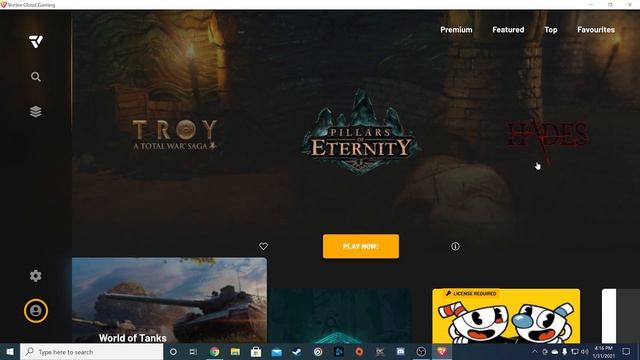Open the notification center icon

click(626, 352)
